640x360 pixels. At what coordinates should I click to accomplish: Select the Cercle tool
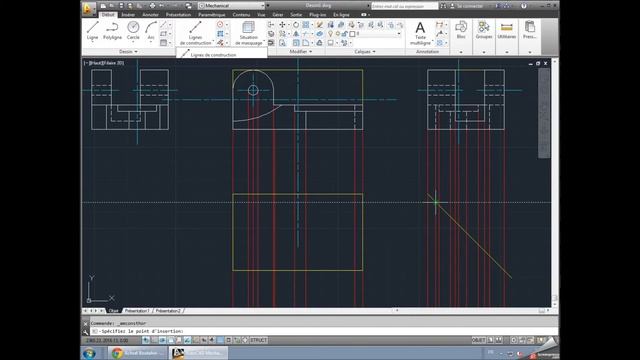pos(133,31)
